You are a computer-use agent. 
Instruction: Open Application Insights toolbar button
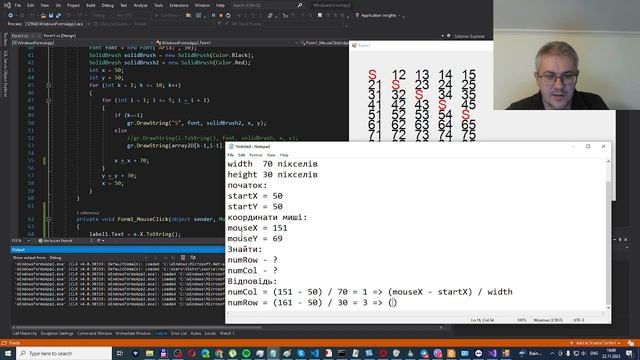click(x=378, y=16)
